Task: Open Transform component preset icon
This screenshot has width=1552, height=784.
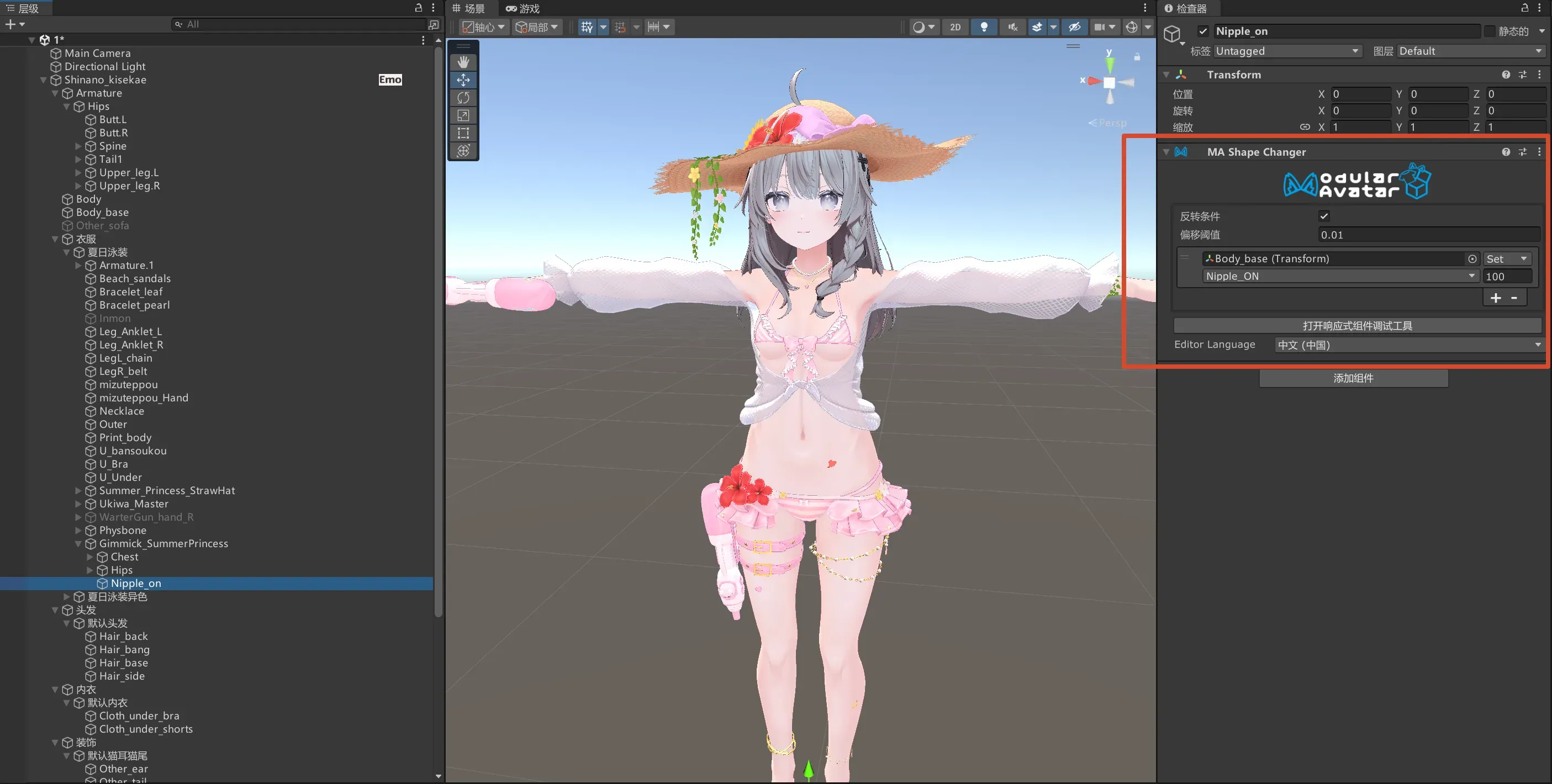Action: point(1523,74)
